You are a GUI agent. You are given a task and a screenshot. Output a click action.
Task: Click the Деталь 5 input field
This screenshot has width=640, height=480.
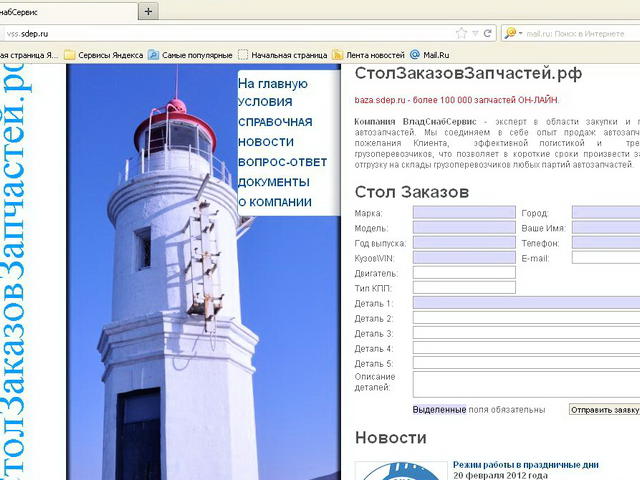527,363
